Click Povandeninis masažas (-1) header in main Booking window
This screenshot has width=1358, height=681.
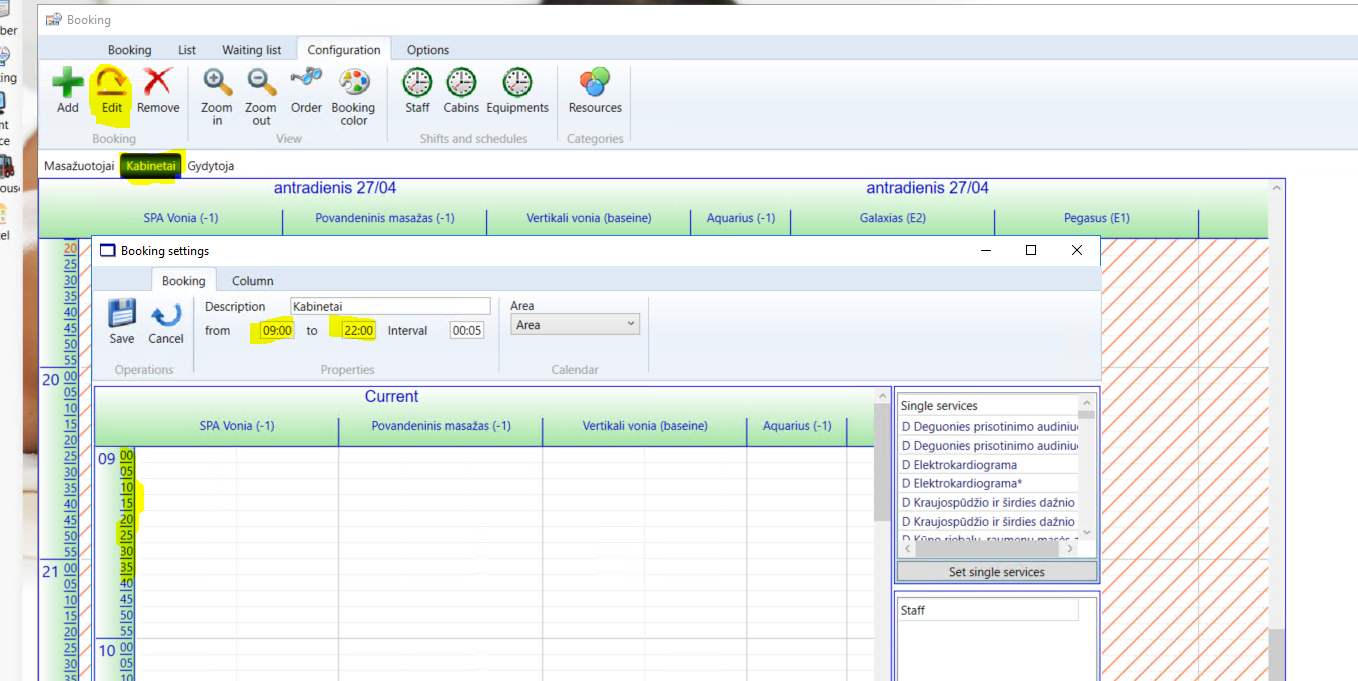[385, 218]
